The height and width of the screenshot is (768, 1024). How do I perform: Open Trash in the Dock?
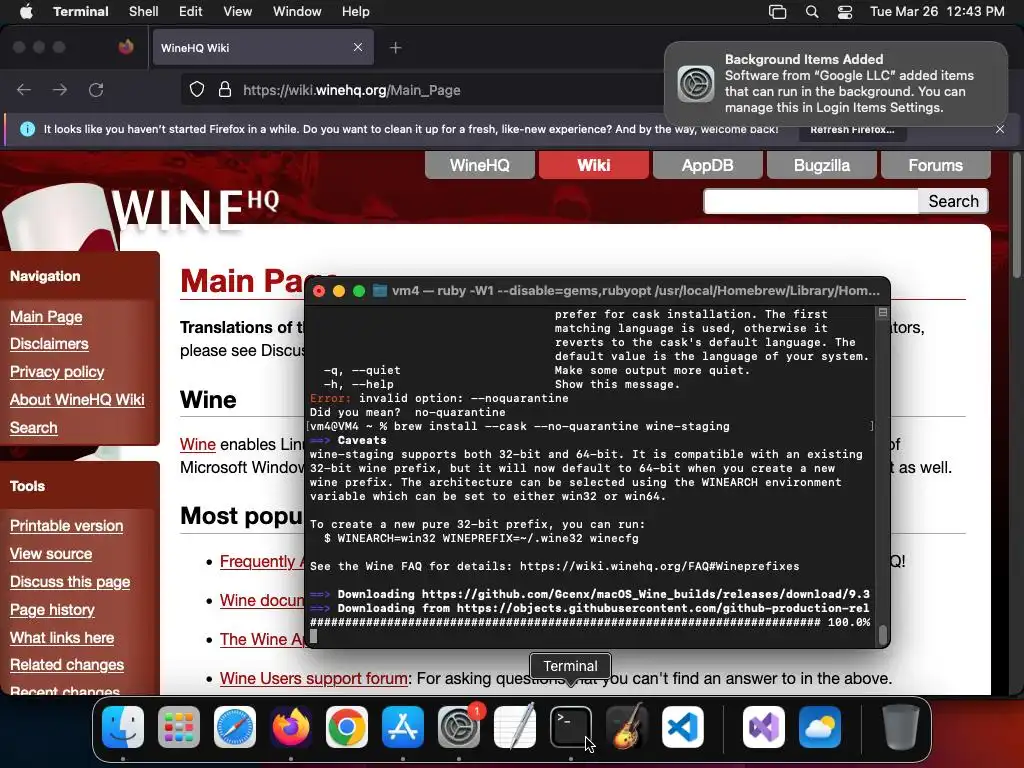[901, 727]
